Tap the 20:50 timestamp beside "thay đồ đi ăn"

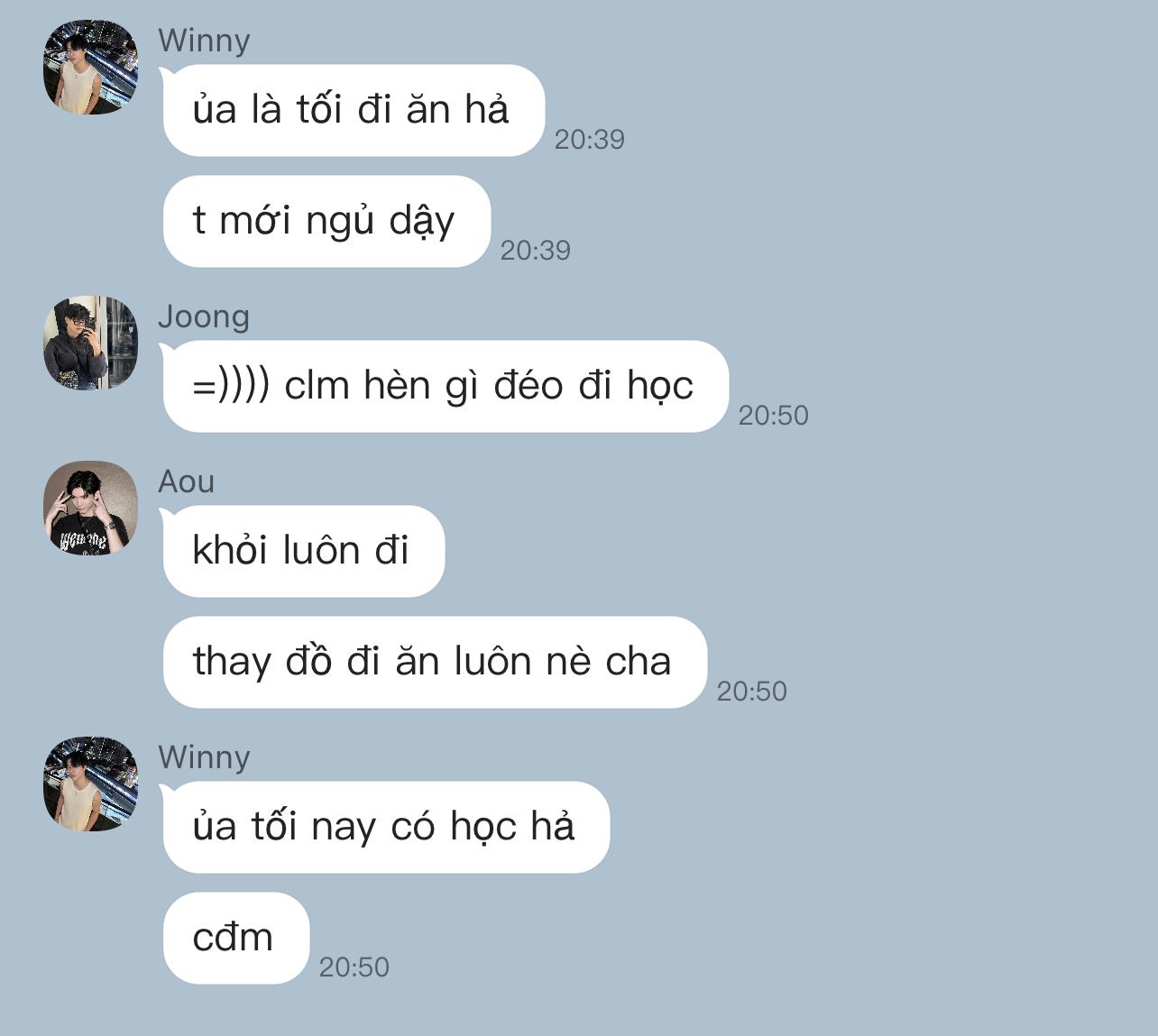(x=751, y=692)
